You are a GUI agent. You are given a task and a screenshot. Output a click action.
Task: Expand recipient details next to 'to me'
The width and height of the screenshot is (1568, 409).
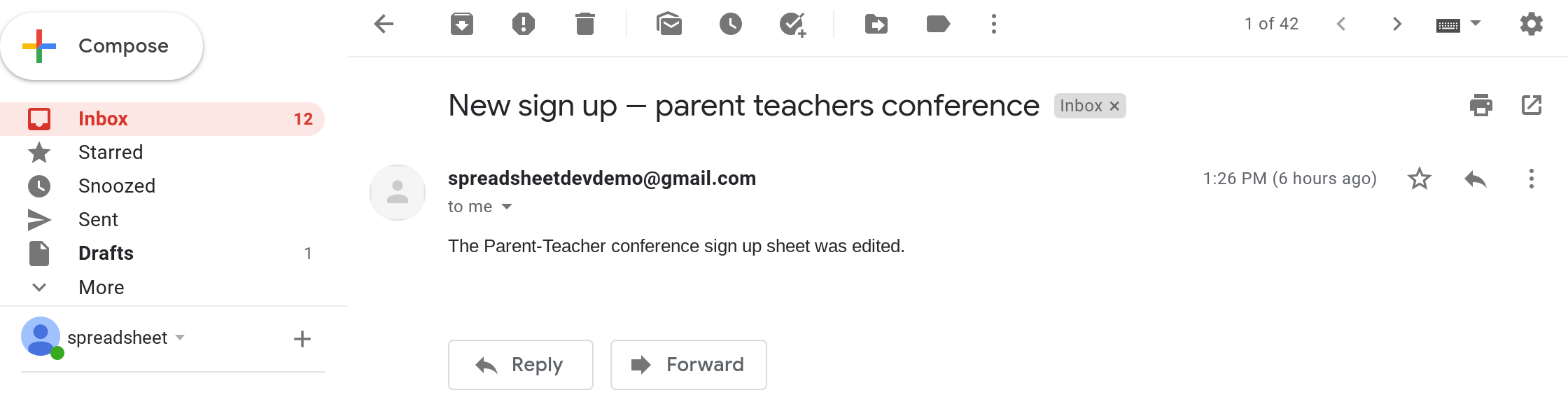507,207
